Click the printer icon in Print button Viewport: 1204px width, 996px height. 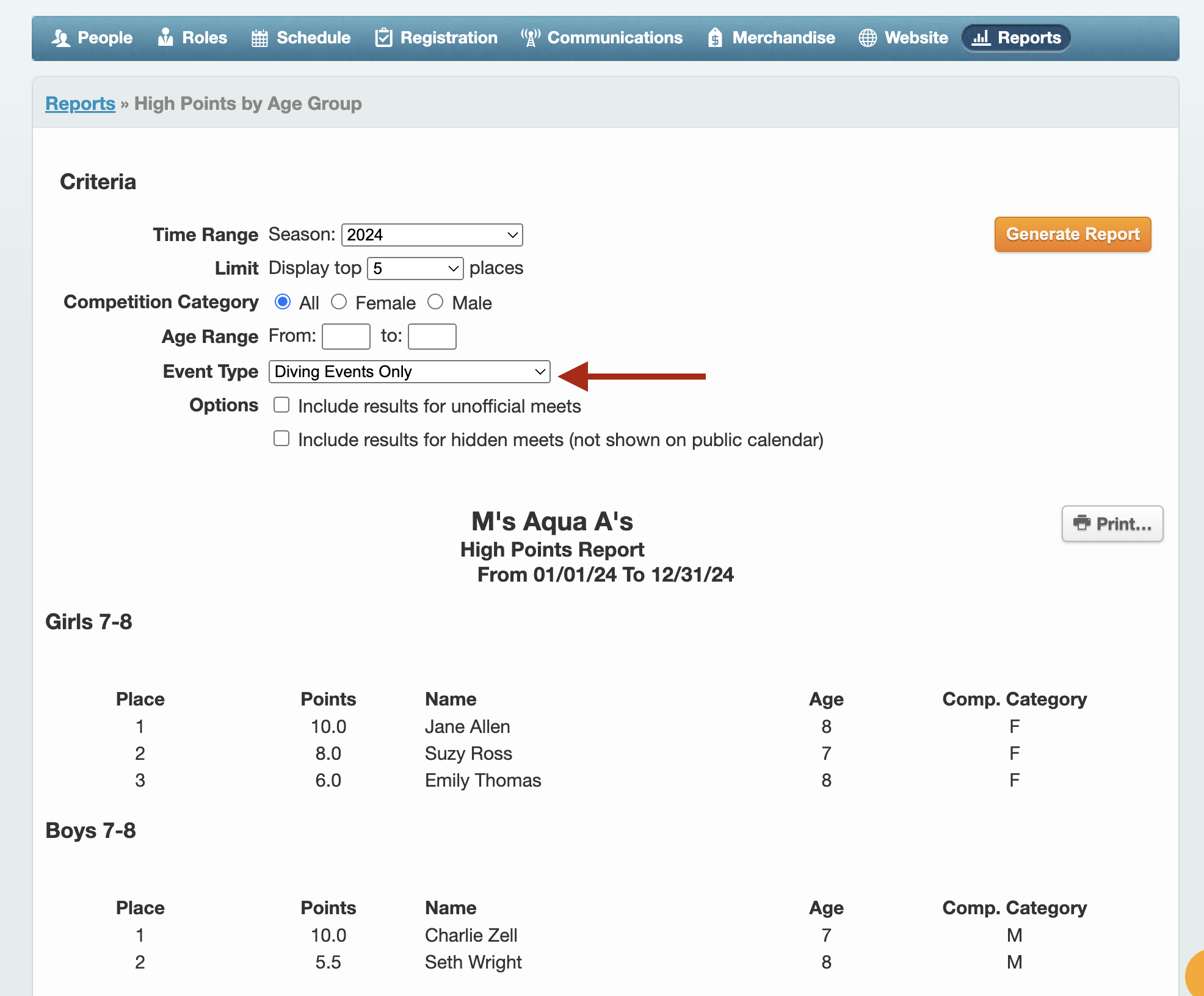[1082, 523]
